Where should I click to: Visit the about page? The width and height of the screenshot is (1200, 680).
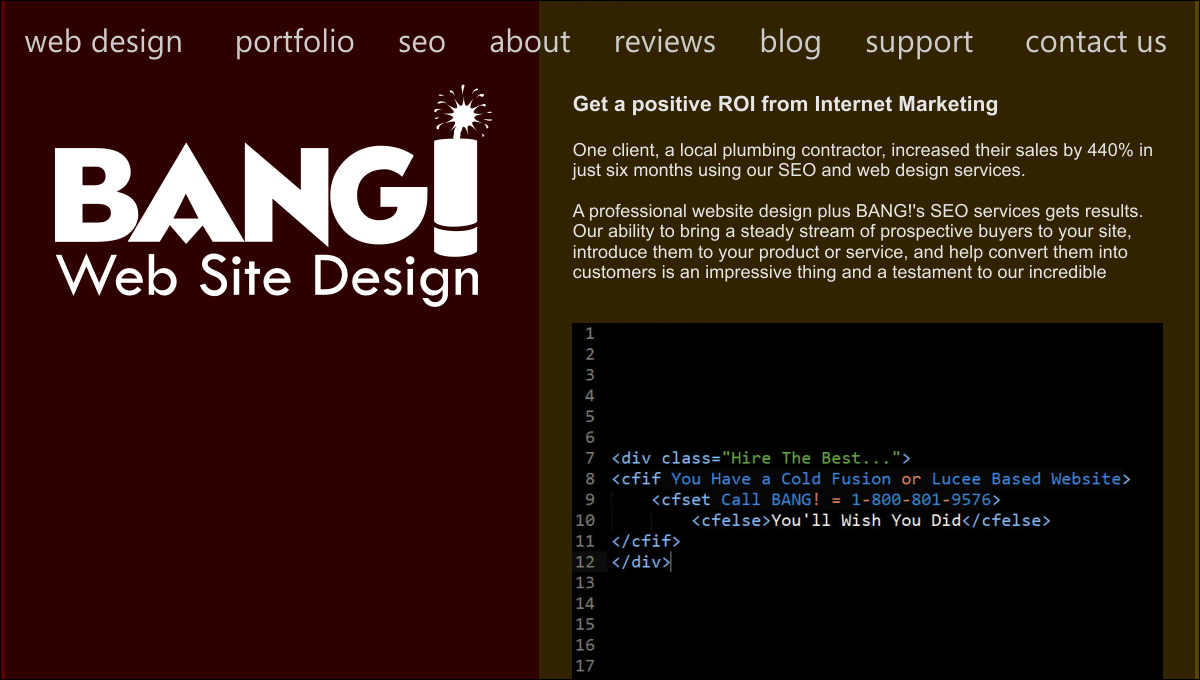click(x=530, y=42)
